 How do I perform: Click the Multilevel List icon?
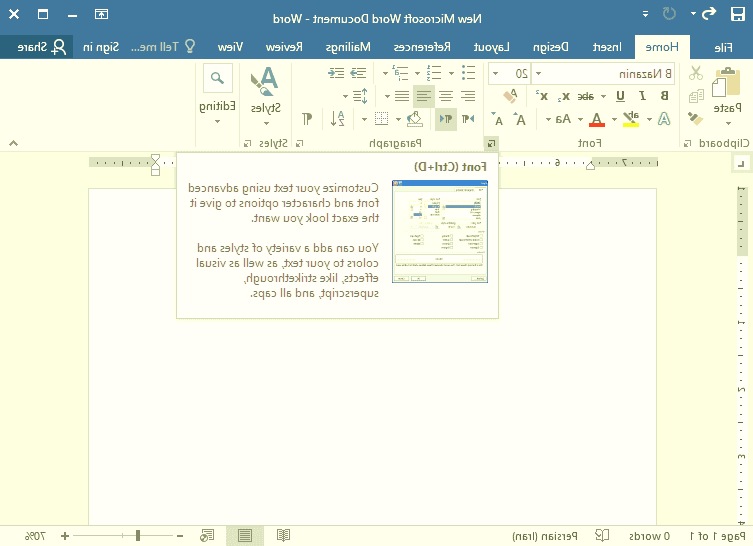click(x=400, y=73)
